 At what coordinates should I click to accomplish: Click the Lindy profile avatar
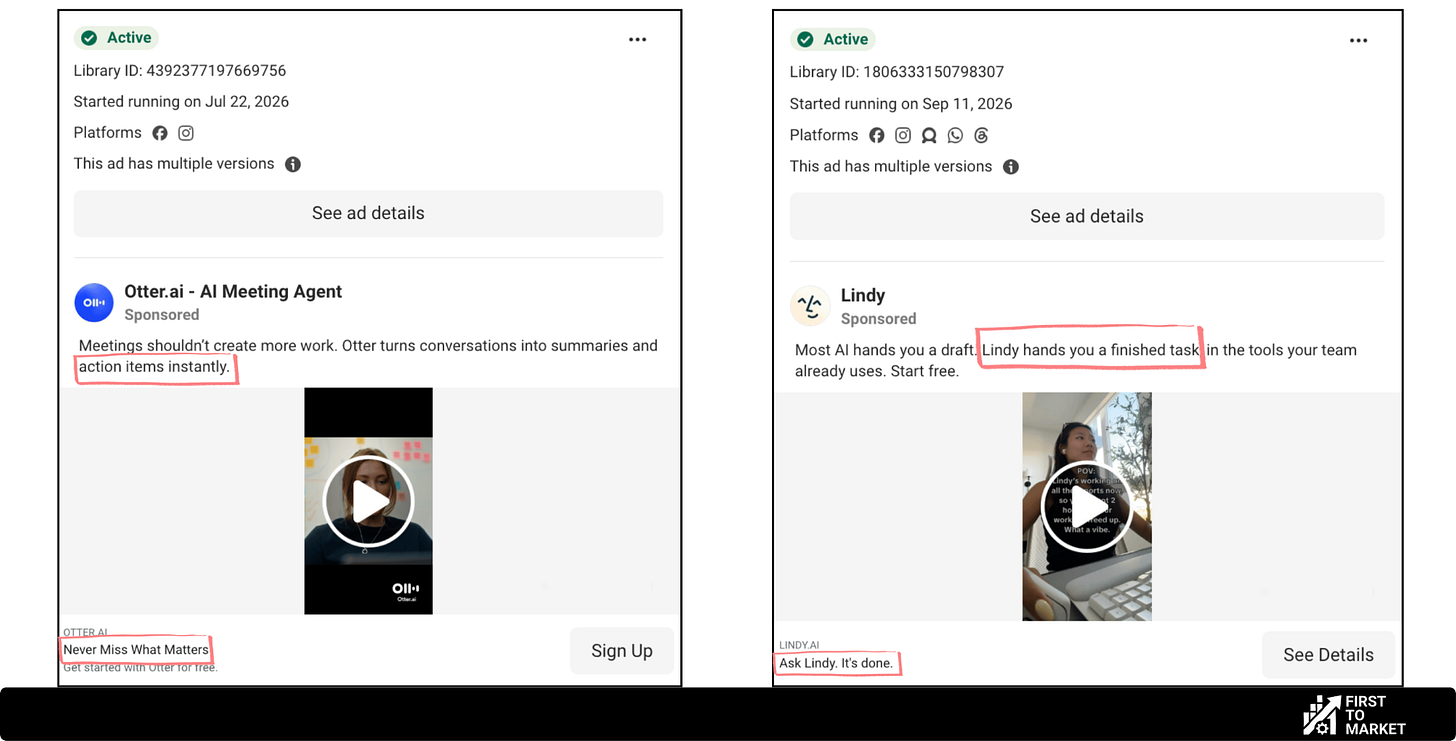(810, 306)
